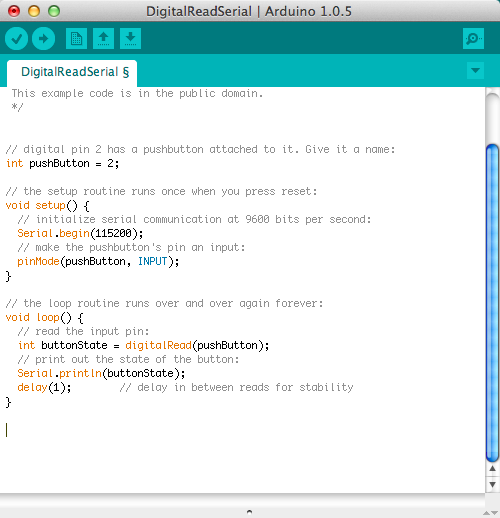Click the INPUT keyword in pinMode line

(x=152, y=261)
